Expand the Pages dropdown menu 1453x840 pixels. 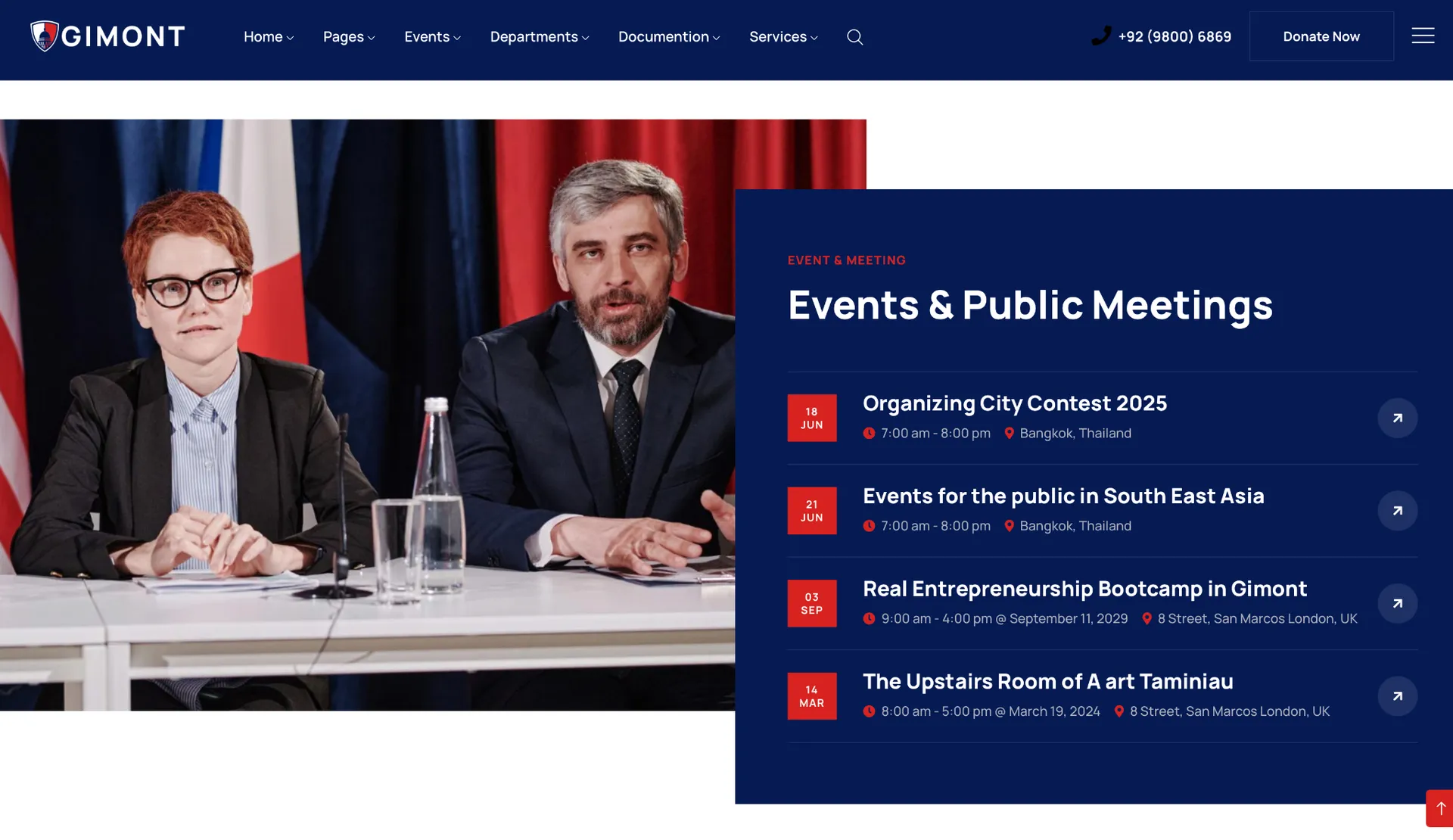(348, 37)
